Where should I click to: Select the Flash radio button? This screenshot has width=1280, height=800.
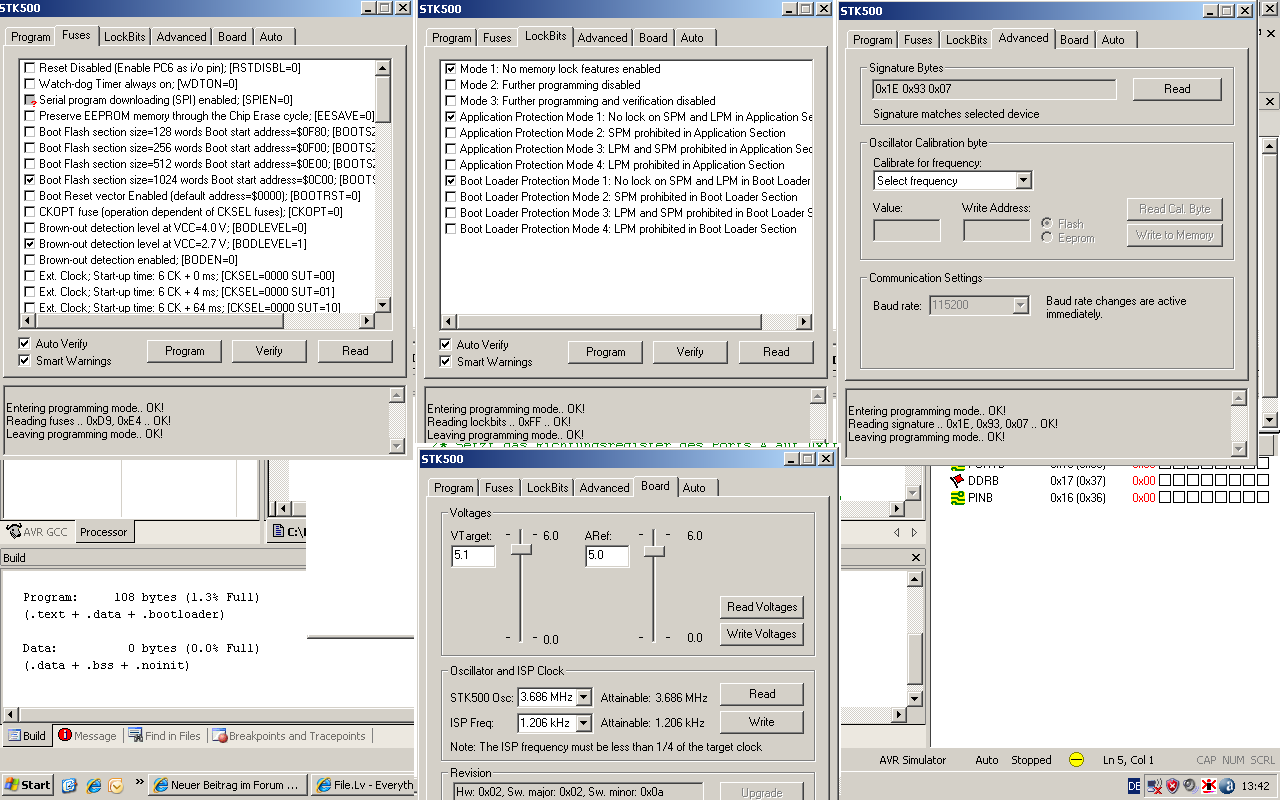(1047, 224)
